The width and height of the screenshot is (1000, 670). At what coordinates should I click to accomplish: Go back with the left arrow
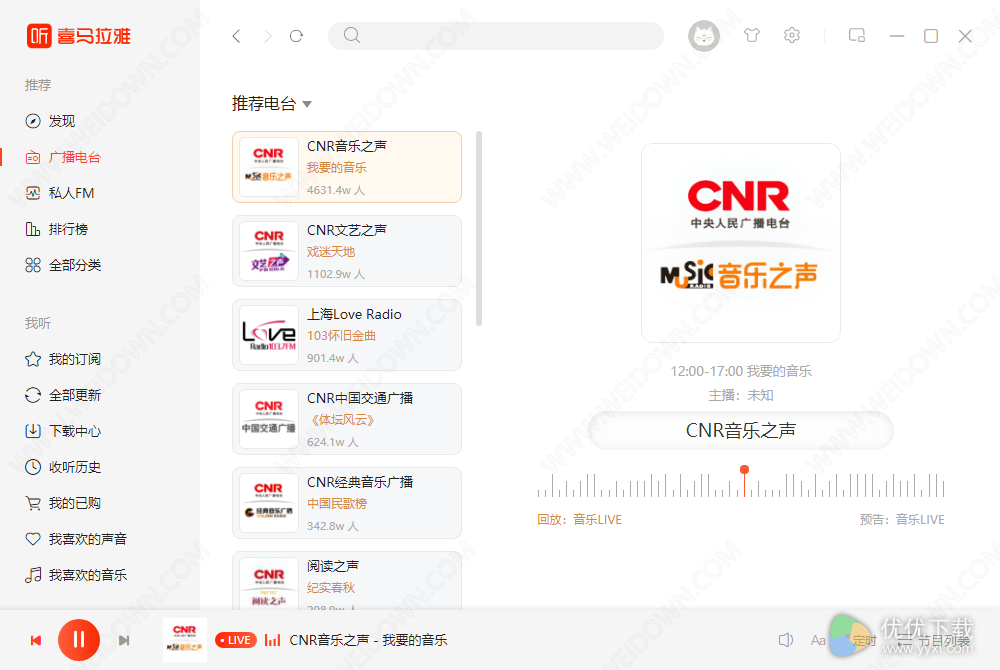(x=237, y=36)
